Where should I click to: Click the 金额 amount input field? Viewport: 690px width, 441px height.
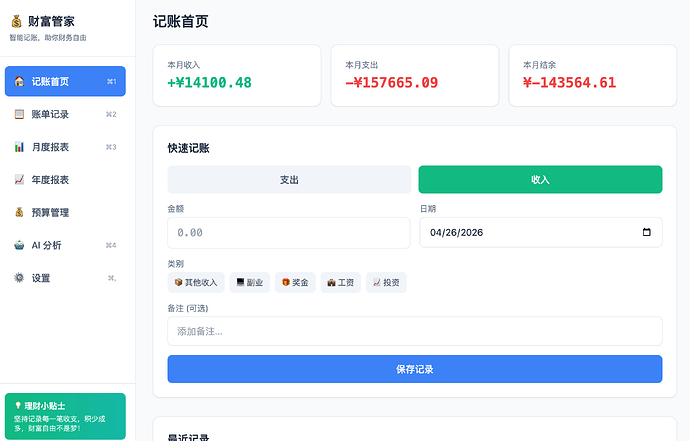click(289, 232)
